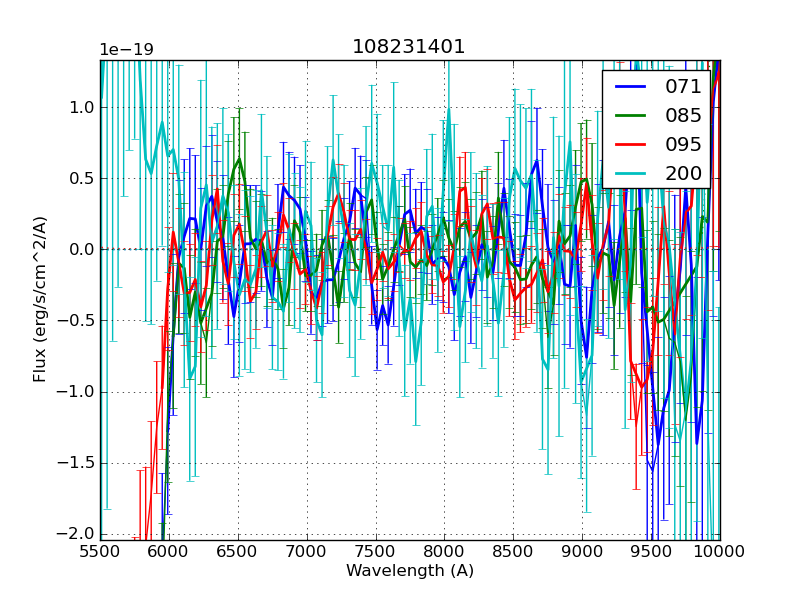
Task: Click the plot title 108231401
Action: pos(409,47)
